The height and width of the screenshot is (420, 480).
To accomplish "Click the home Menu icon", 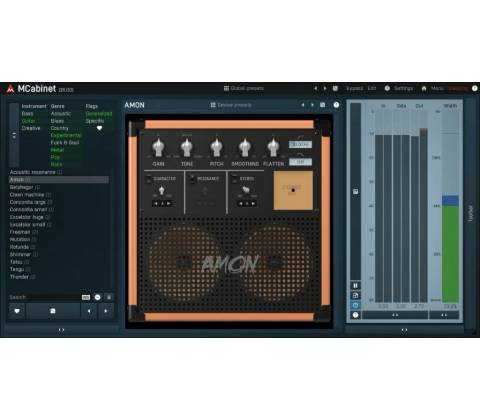I will point(424,88).
